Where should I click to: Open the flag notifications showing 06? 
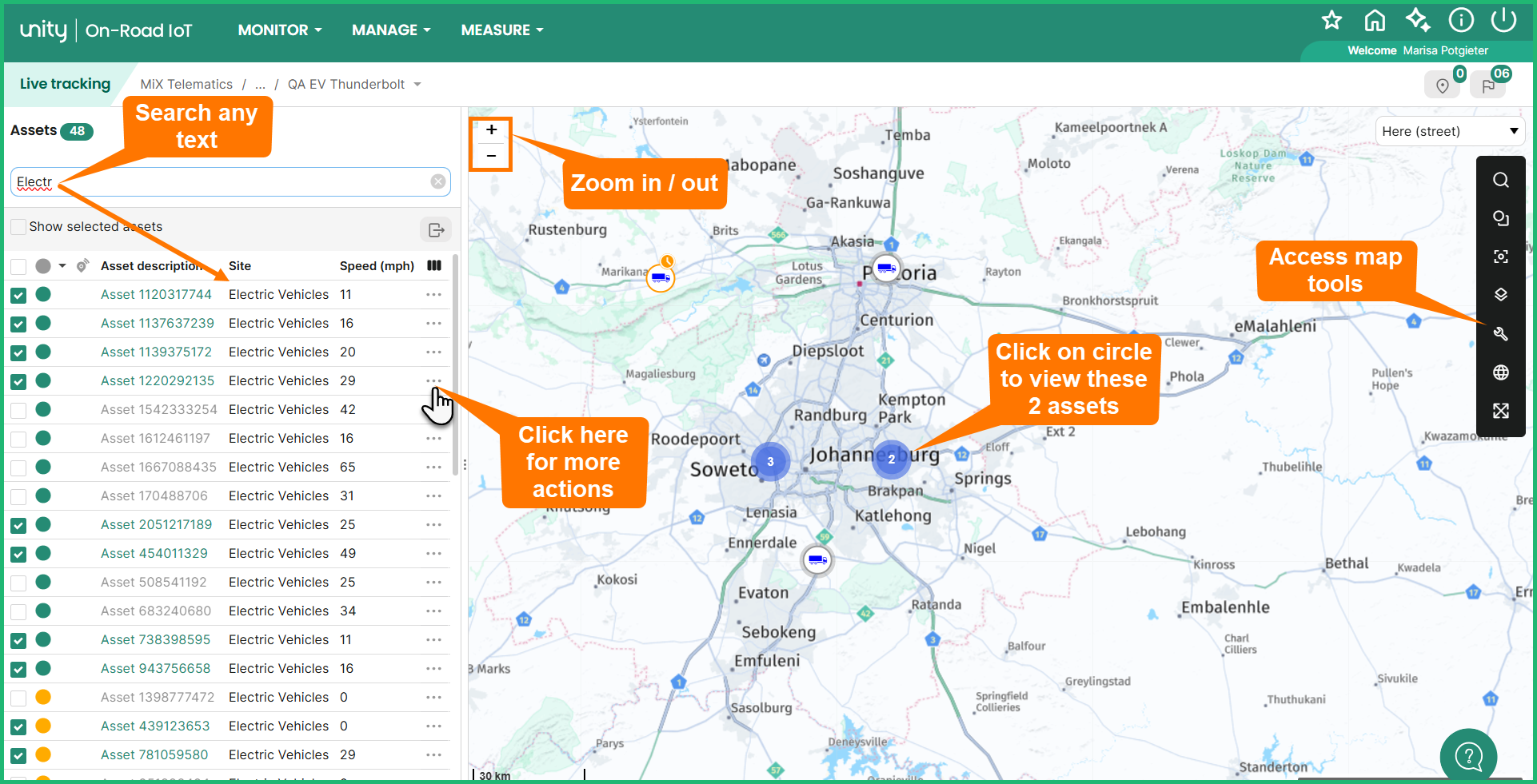pyautogui.click(x=1488, y=84)
